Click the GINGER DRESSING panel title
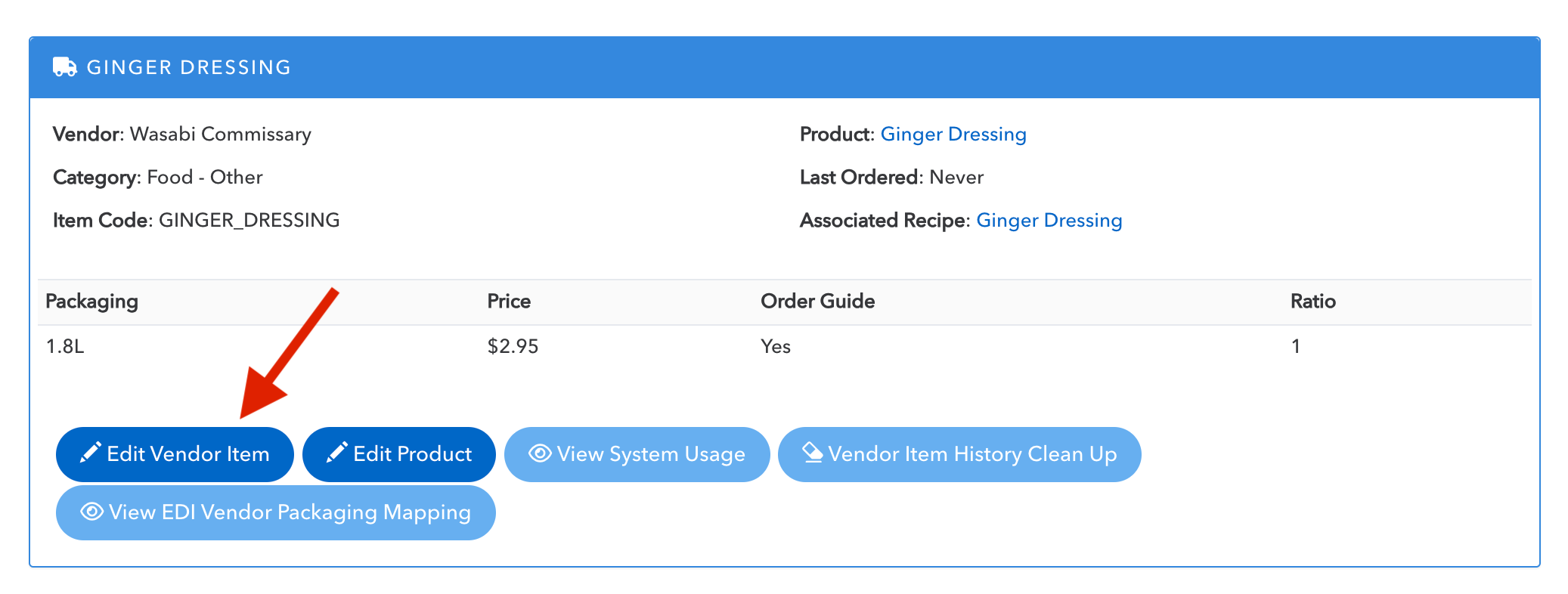The width and height of the screenshot is (1568, 594). (189, 67)
